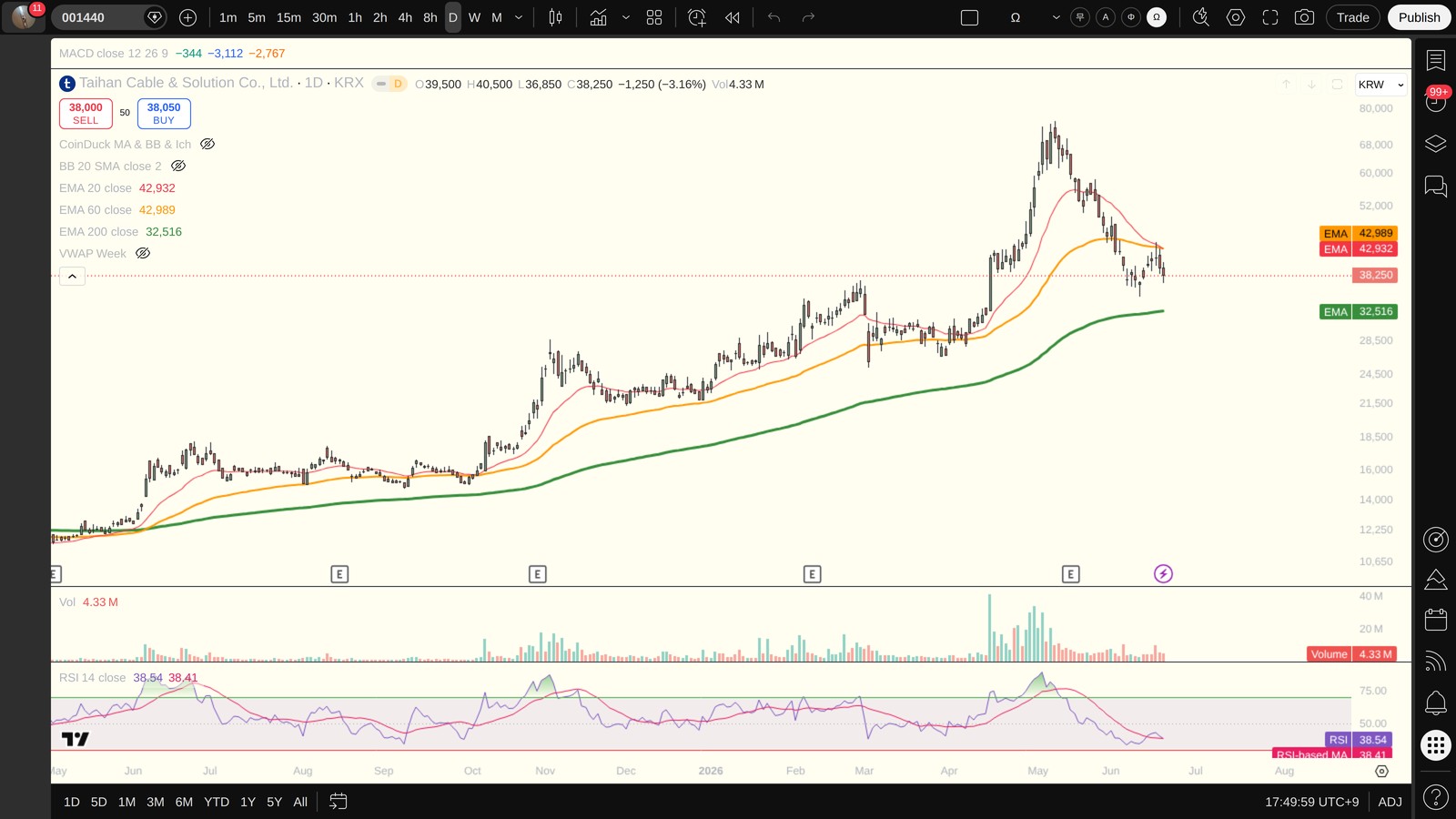The image size is (1456, 819).
Task: Expand the time interval dropdown arrow
Action: (x=519, y=17)
